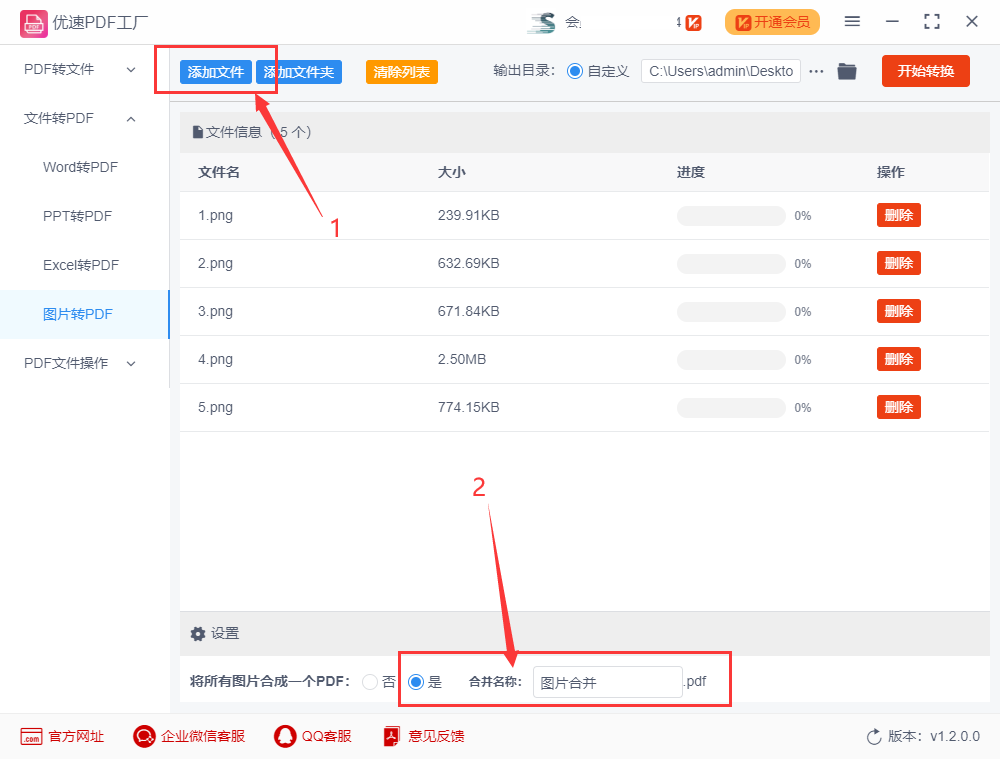Viewport: 1000px width, 760px height.
Task: Click the 企业微信客服 link text
Action: click(x=203, y=736)
